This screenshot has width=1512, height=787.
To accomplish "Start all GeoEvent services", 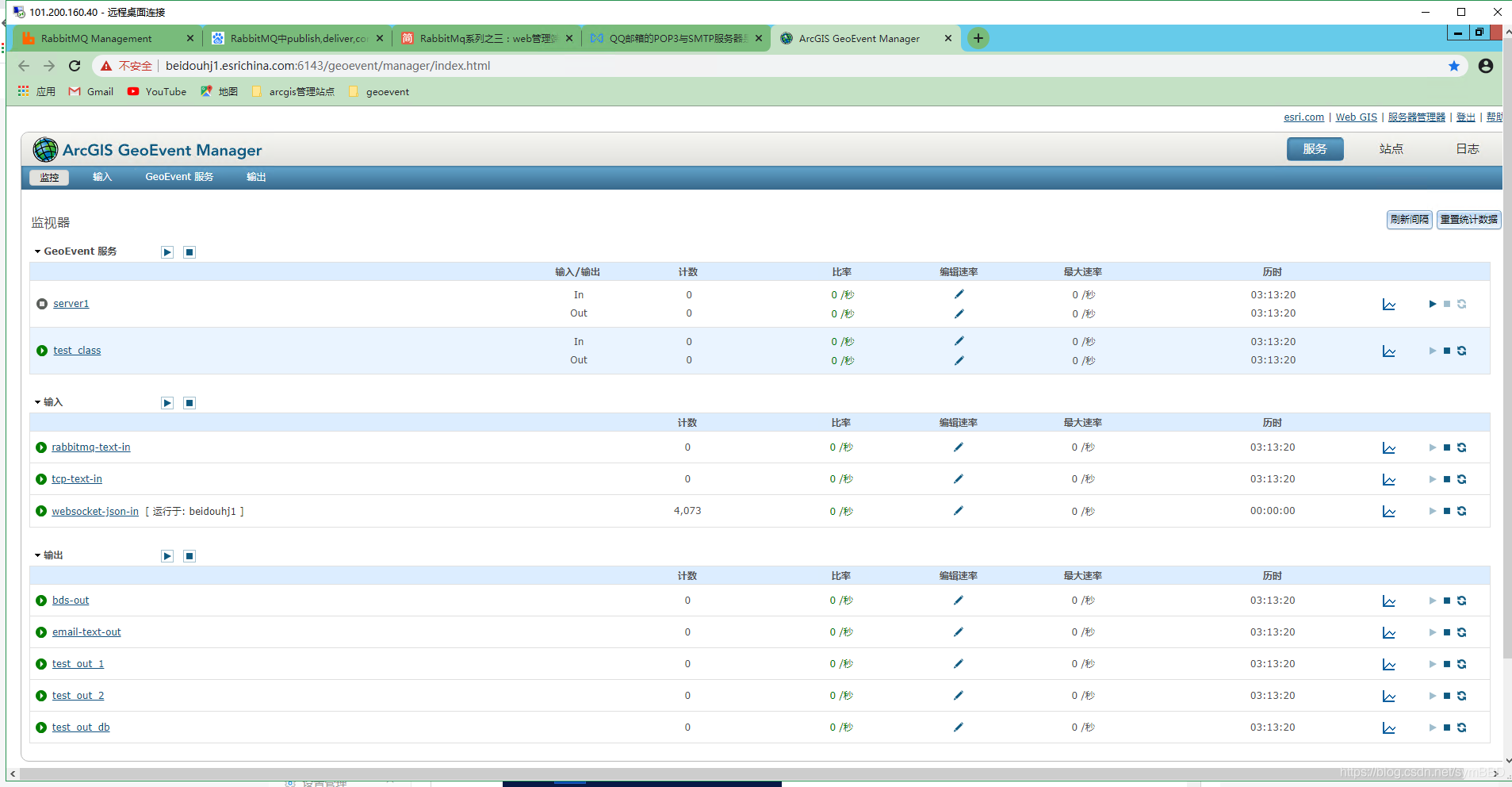I will [x=167, y=252].
